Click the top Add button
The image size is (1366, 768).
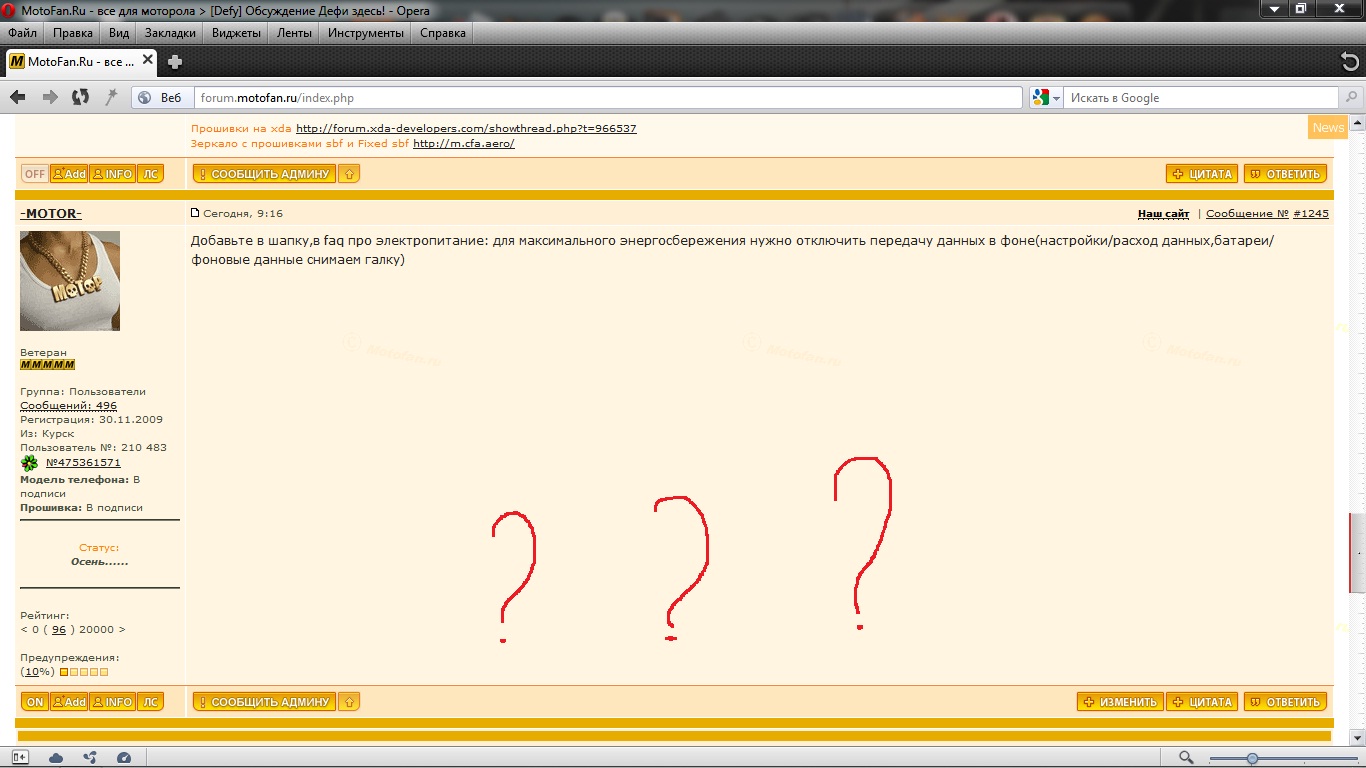[x=69, y=173]
